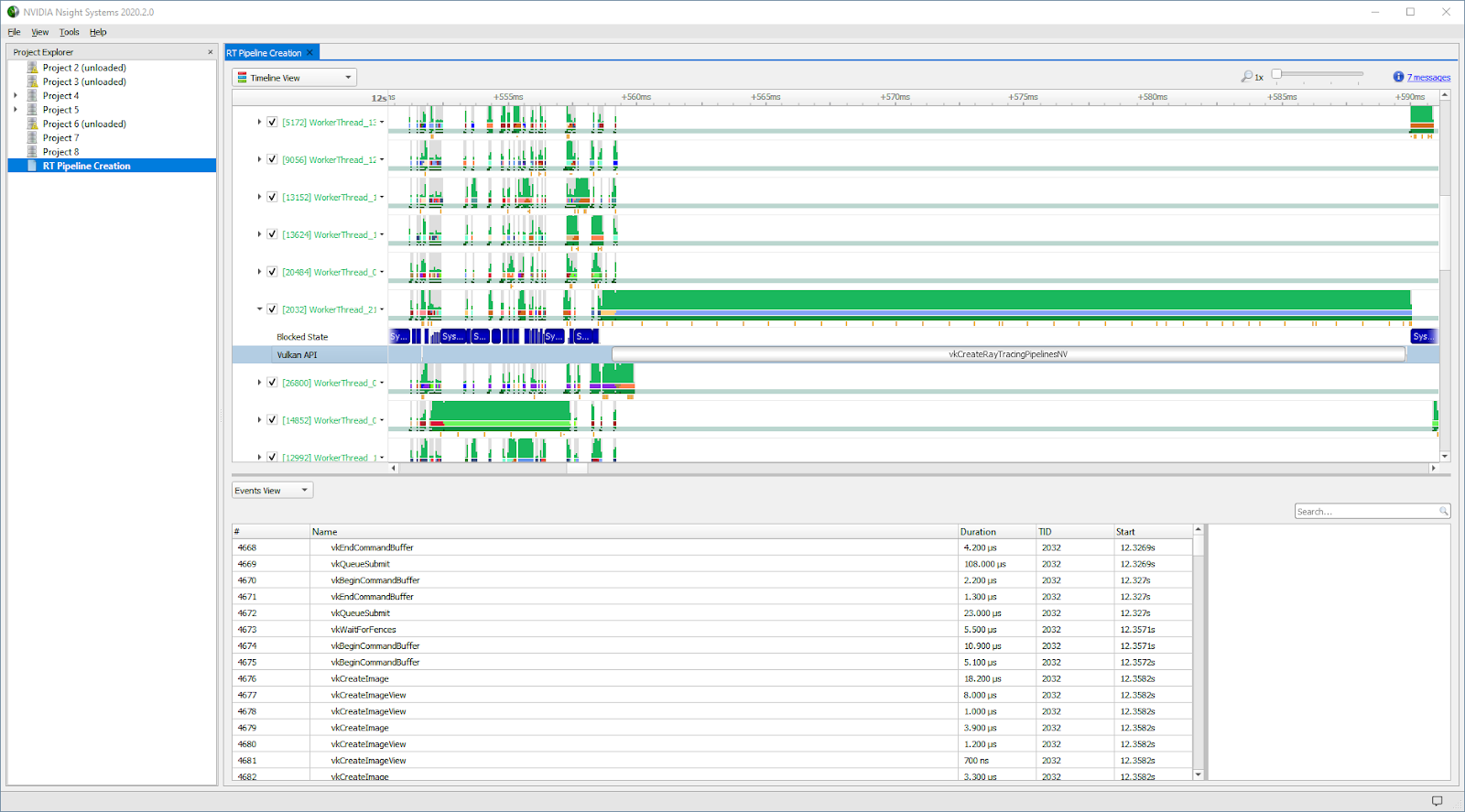1465x812 pixels.
Task: Open the 7 messages link
Action: point(1428,78)
